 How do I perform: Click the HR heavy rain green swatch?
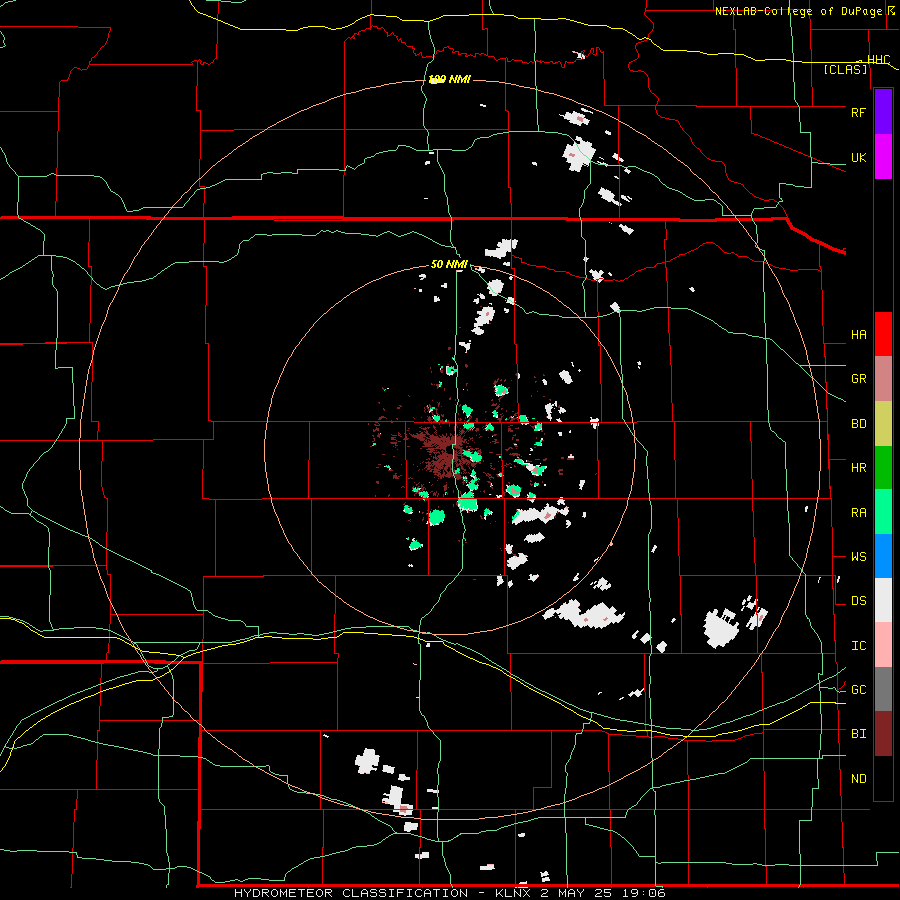[883, 468]
